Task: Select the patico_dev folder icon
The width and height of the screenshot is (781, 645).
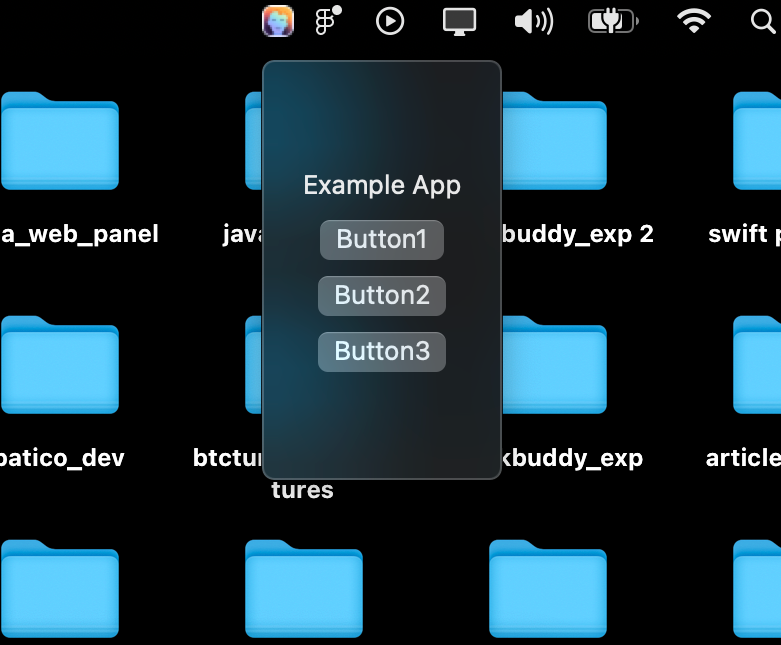Action: (60, 365)
